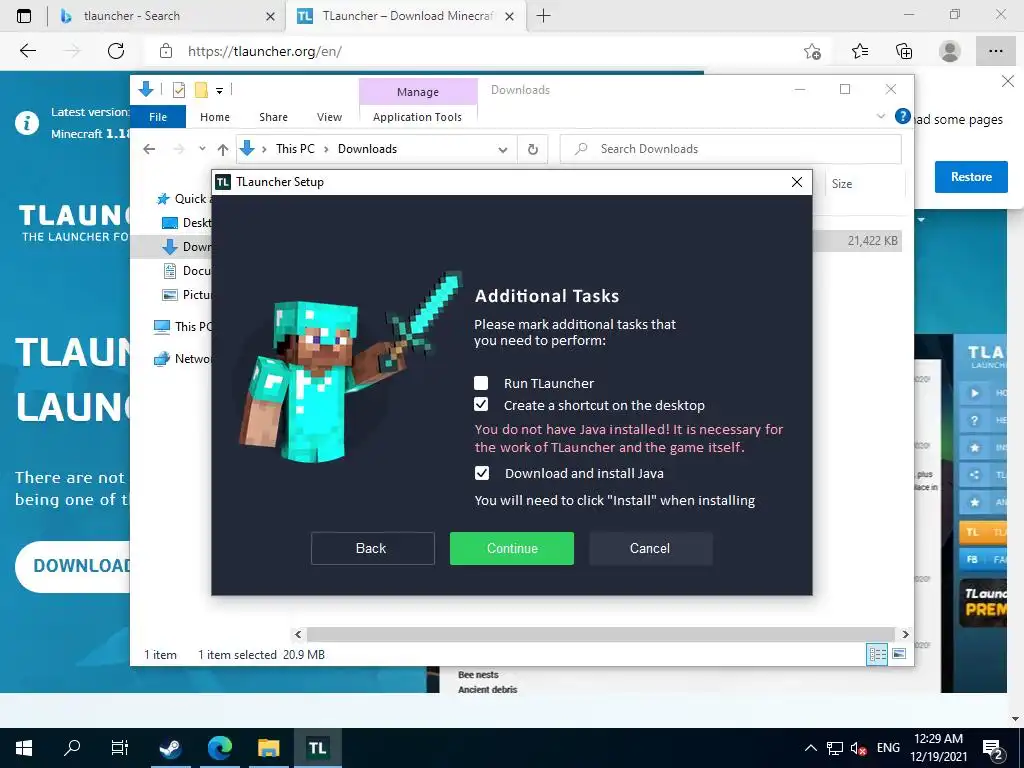This screenshot has width=1024, height=768.
Task: Open recent locations dropdown in Explorer
Action: pos(202,149)
